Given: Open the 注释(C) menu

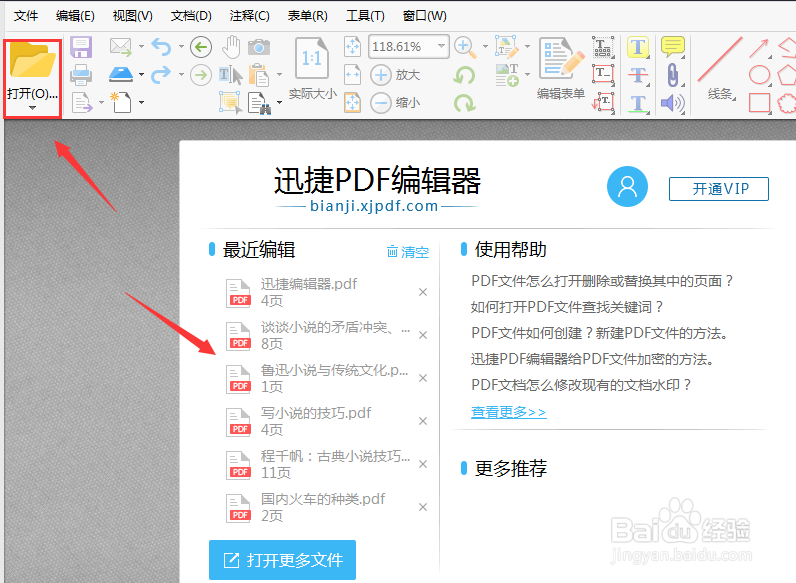Looking at the screenshot, I should pos(249,16).
